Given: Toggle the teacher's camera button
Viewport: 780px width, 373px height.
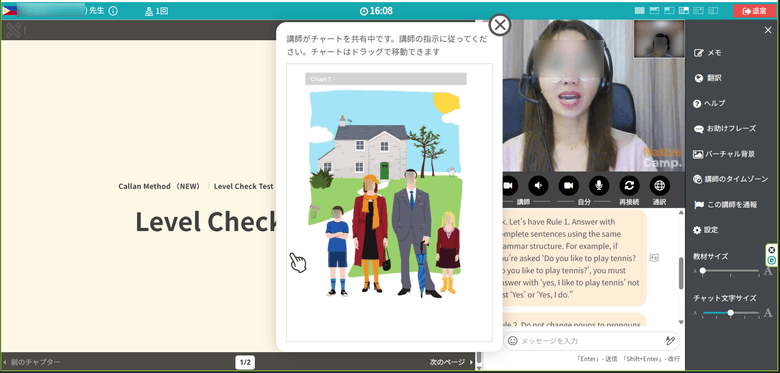Looking at the screenshot, I should pos(509,186).
